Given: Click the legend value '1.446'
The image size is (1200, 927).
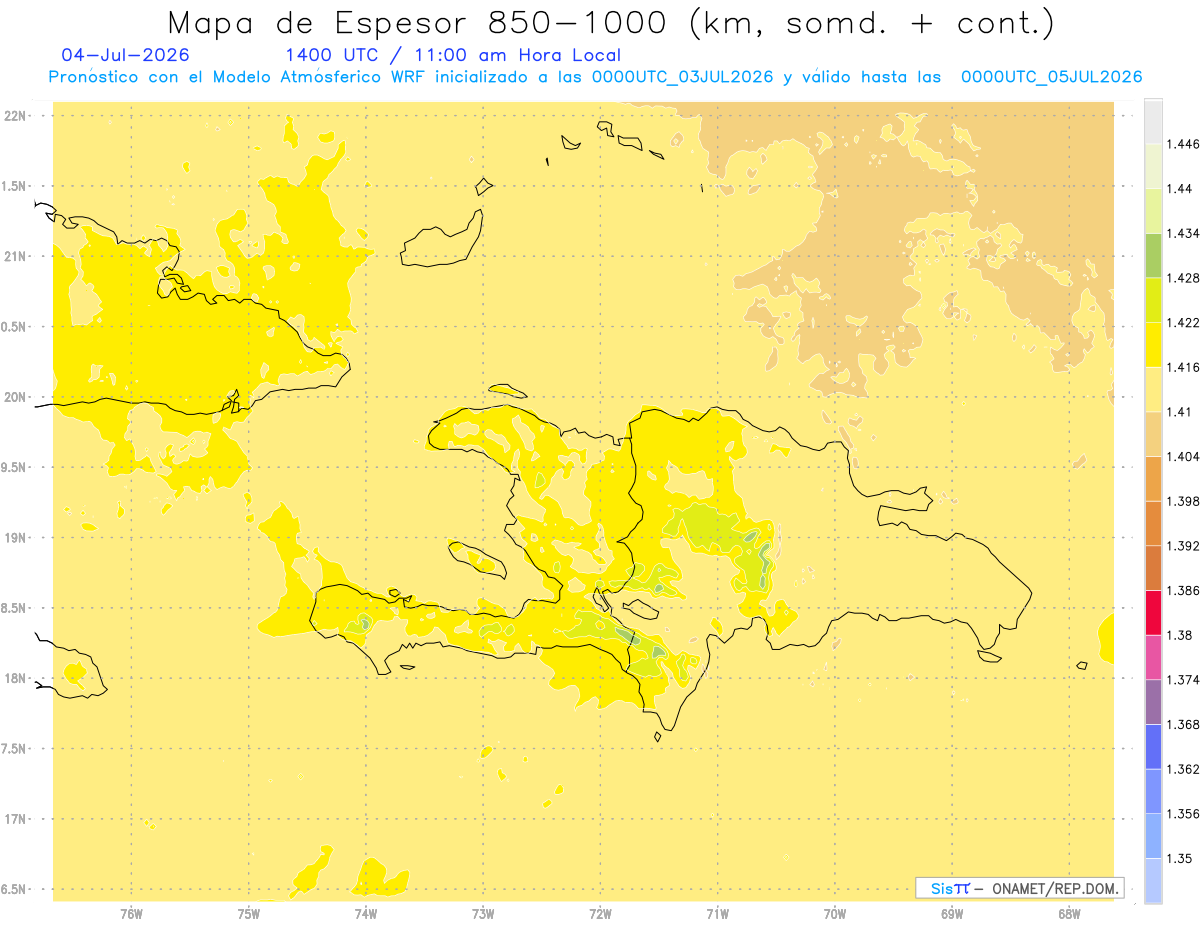Looking at the screenshot, I should (1184, 144).
